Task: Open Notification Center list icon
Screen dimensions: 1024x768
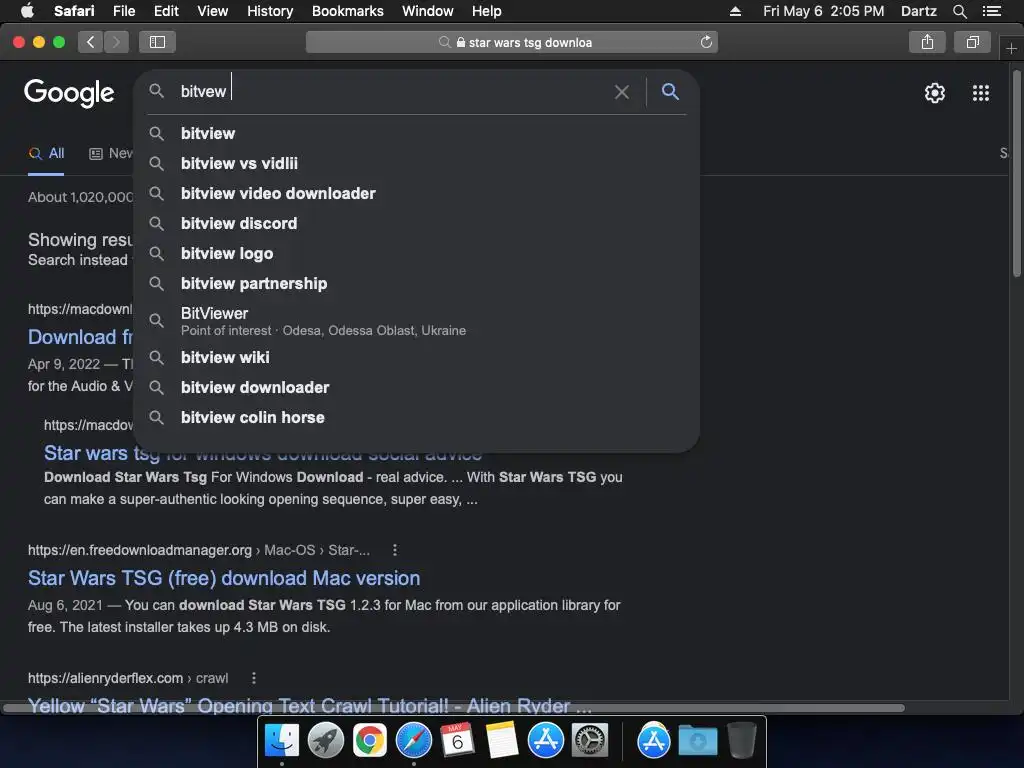Action: click(x=991, y=11)
